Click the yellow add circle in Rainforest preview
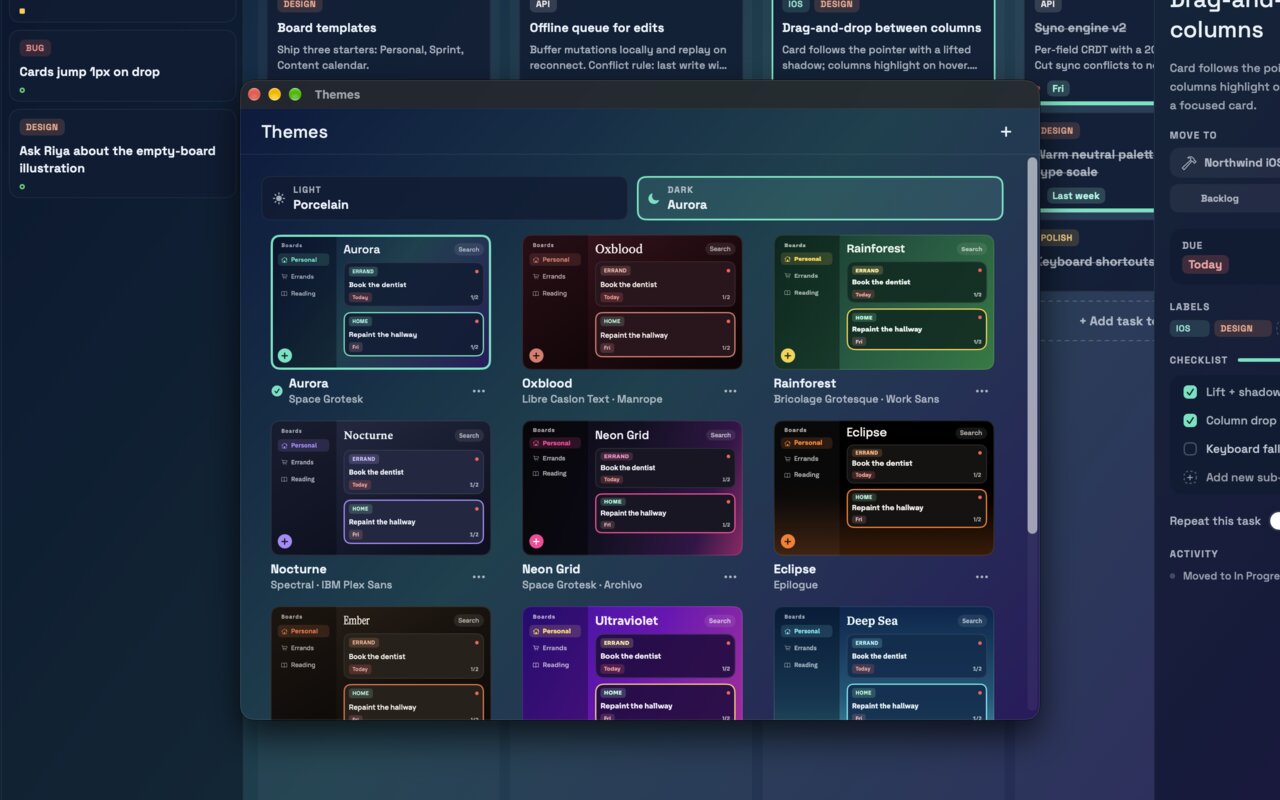Image resolution: width=1280 pixels, height=800 pixels. (788, 355)
